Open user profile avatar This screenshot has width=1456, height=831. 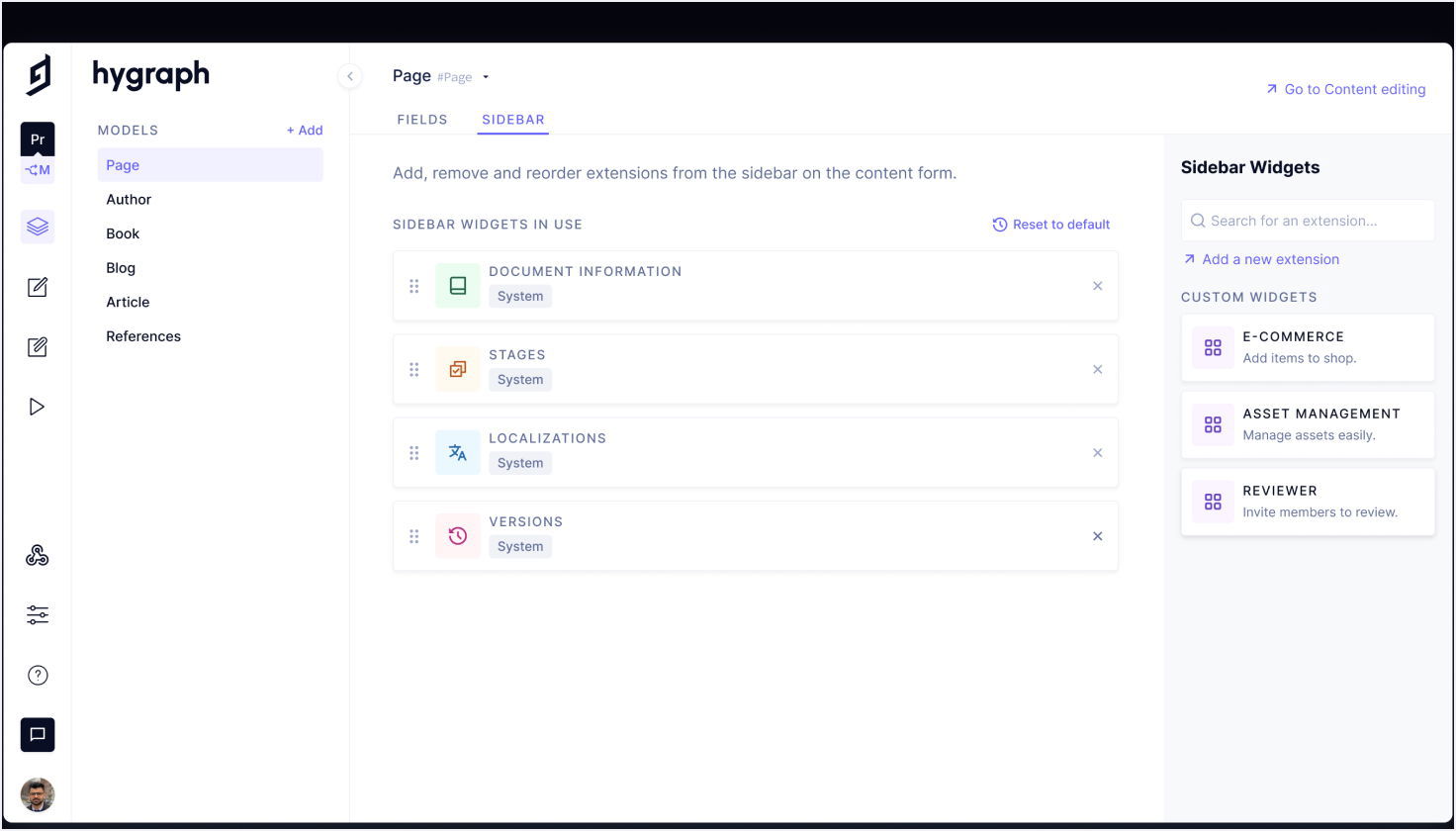[38, 794]
